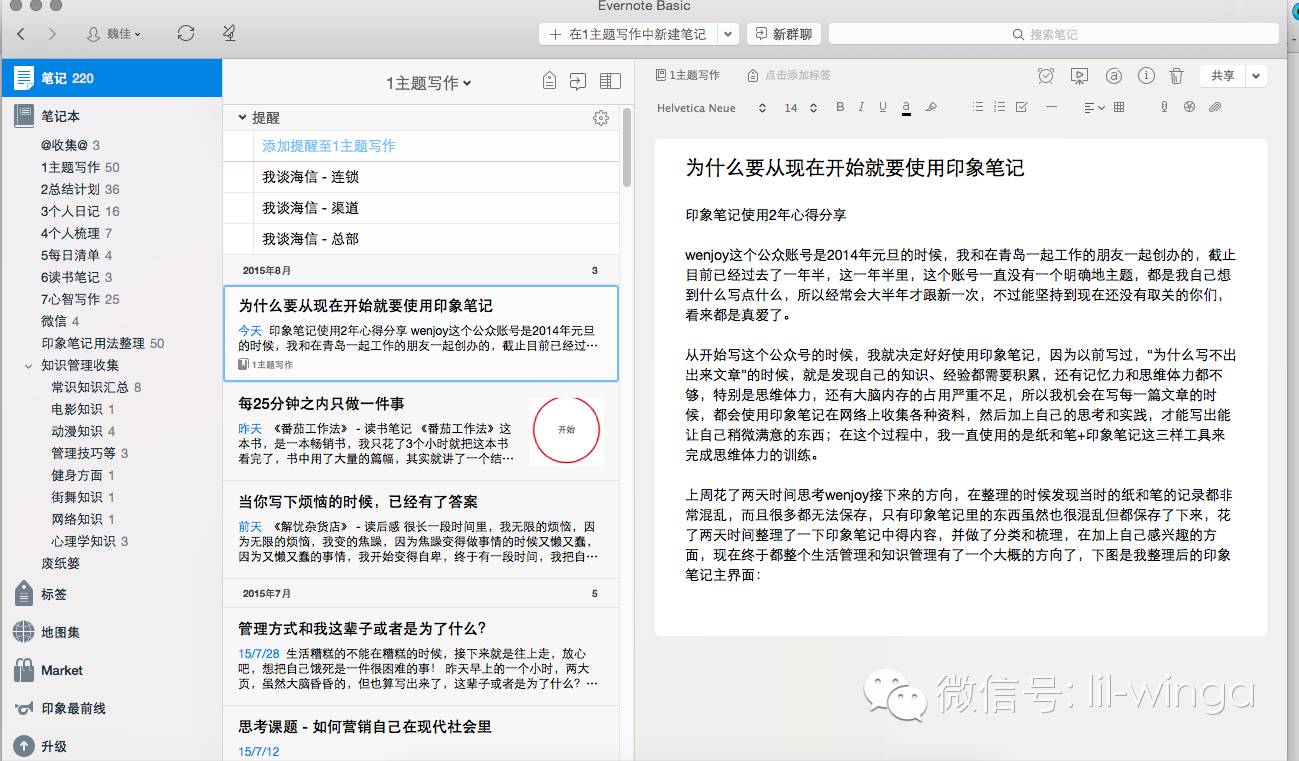Select 笔记 220 in the sidebar

click(x=111, y=78)
